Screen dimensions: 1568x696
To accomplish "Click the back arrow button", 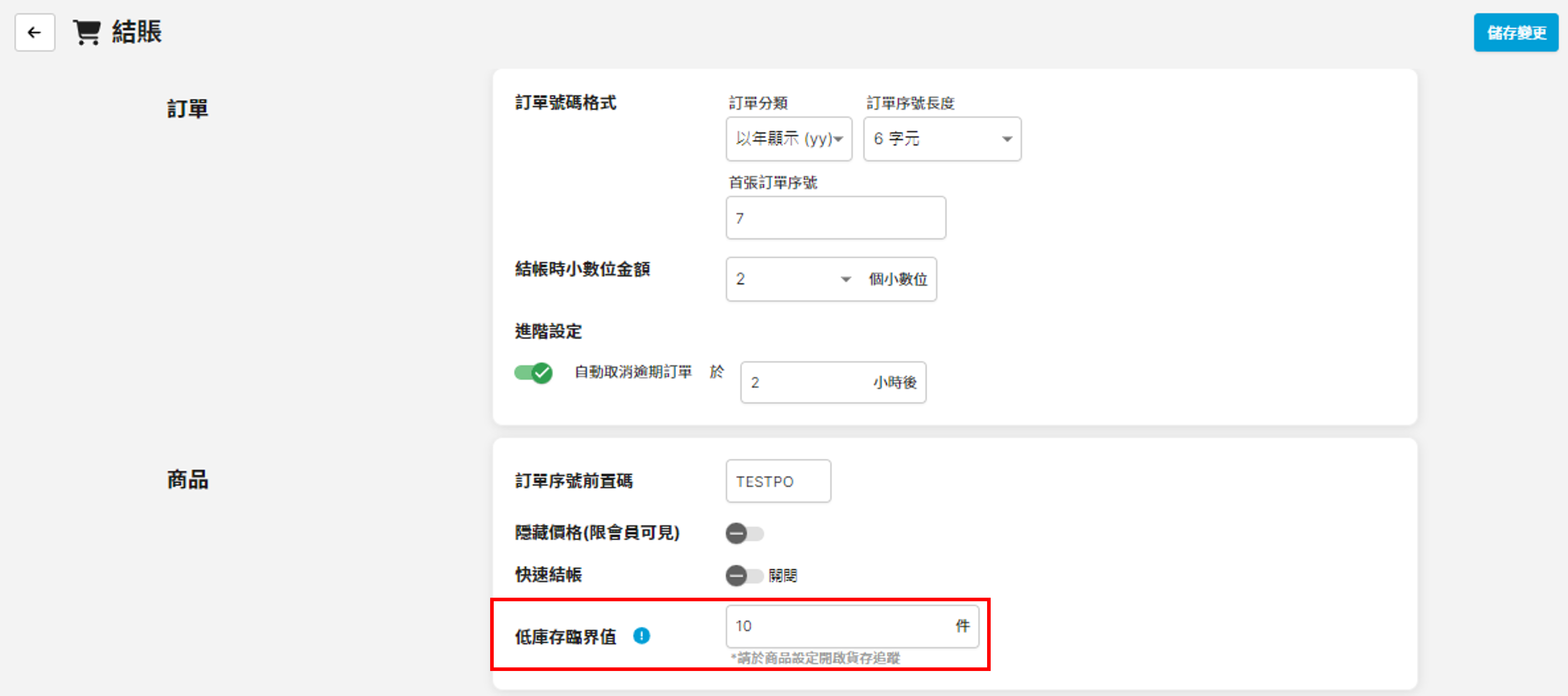I will pos(35,32).
